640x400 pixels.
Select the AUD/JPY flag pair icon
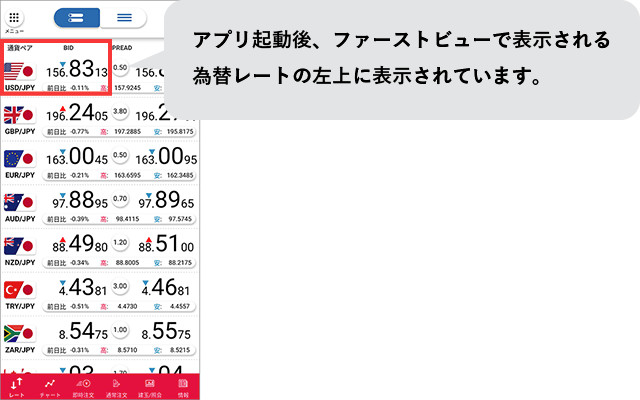[20, 203]
